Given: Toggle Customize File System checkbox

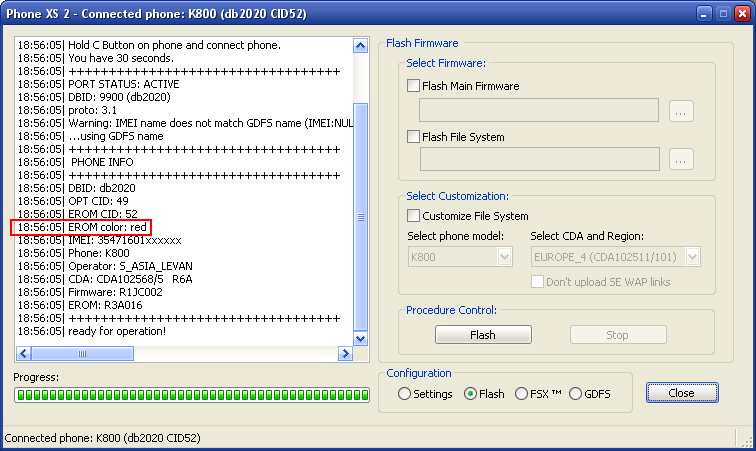Looking at the screenshot, I should (x=414, y=216).
